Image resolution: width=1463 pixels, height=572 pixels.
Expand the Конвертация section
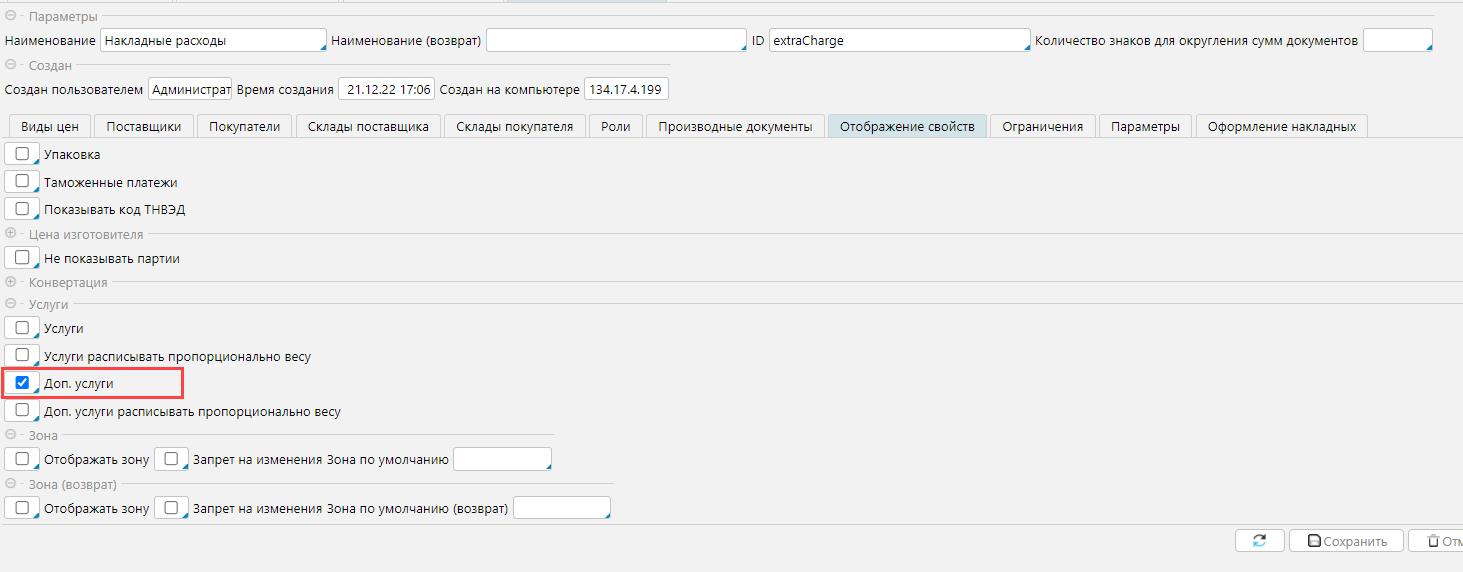[11, 282]
